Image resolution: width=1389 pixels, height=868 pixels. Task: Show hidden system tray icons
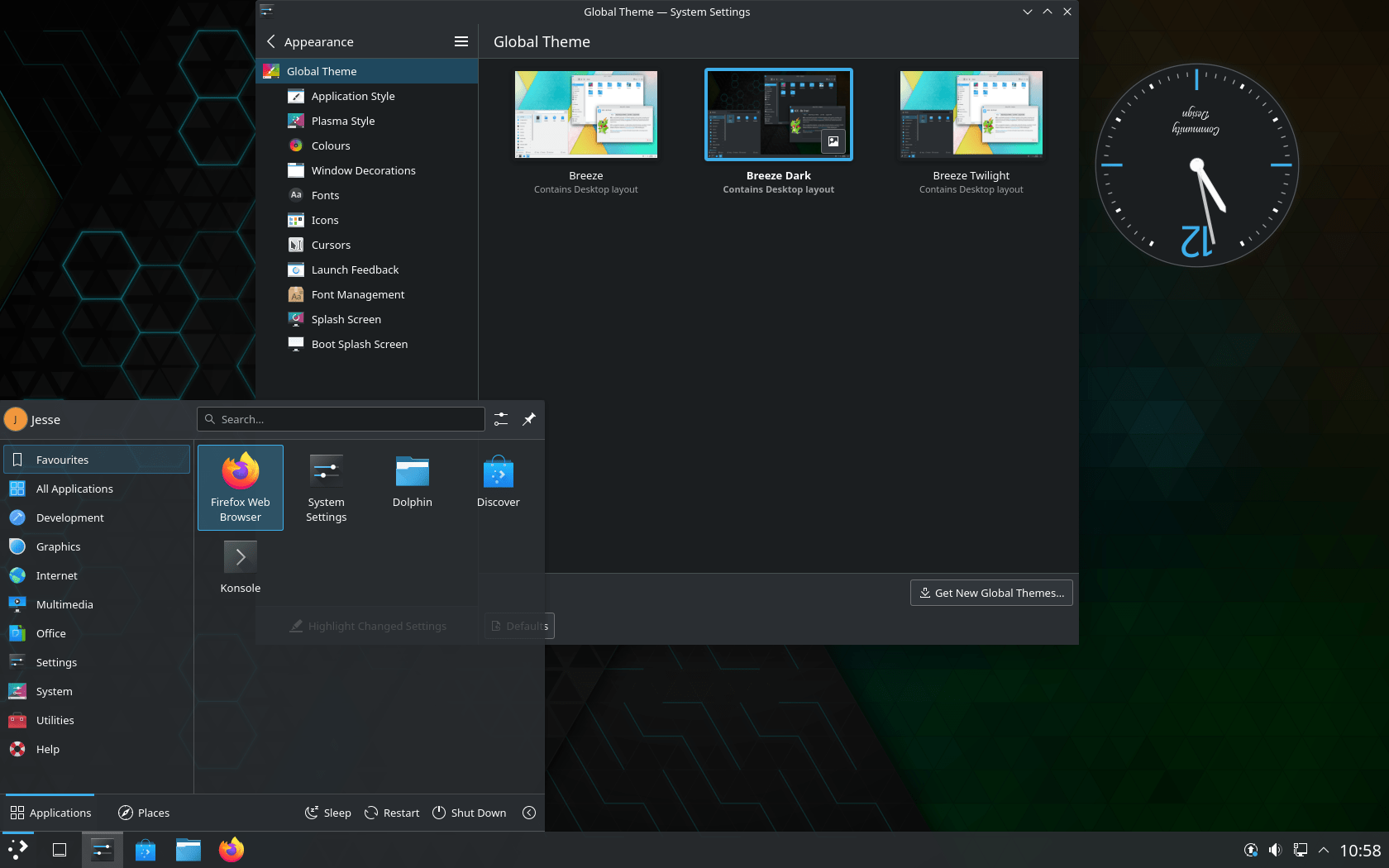pos(1324,850)
